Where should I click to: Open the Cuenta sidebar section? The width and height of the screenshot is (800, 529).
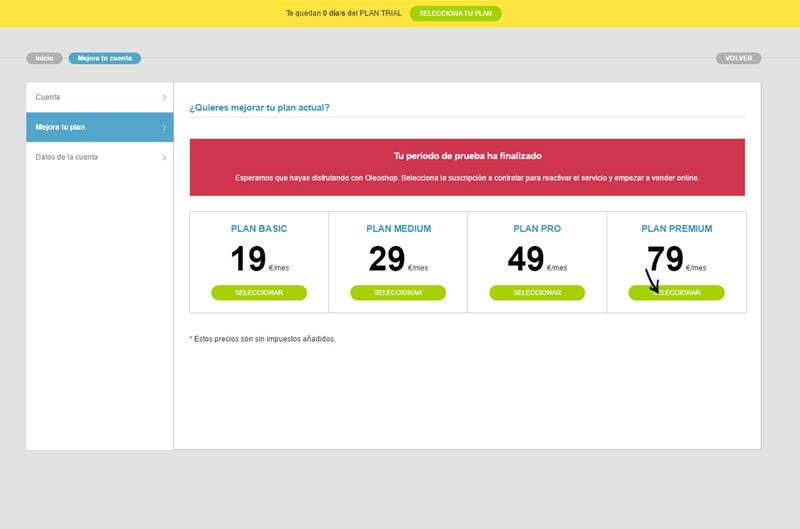click(x=48, y=97)
